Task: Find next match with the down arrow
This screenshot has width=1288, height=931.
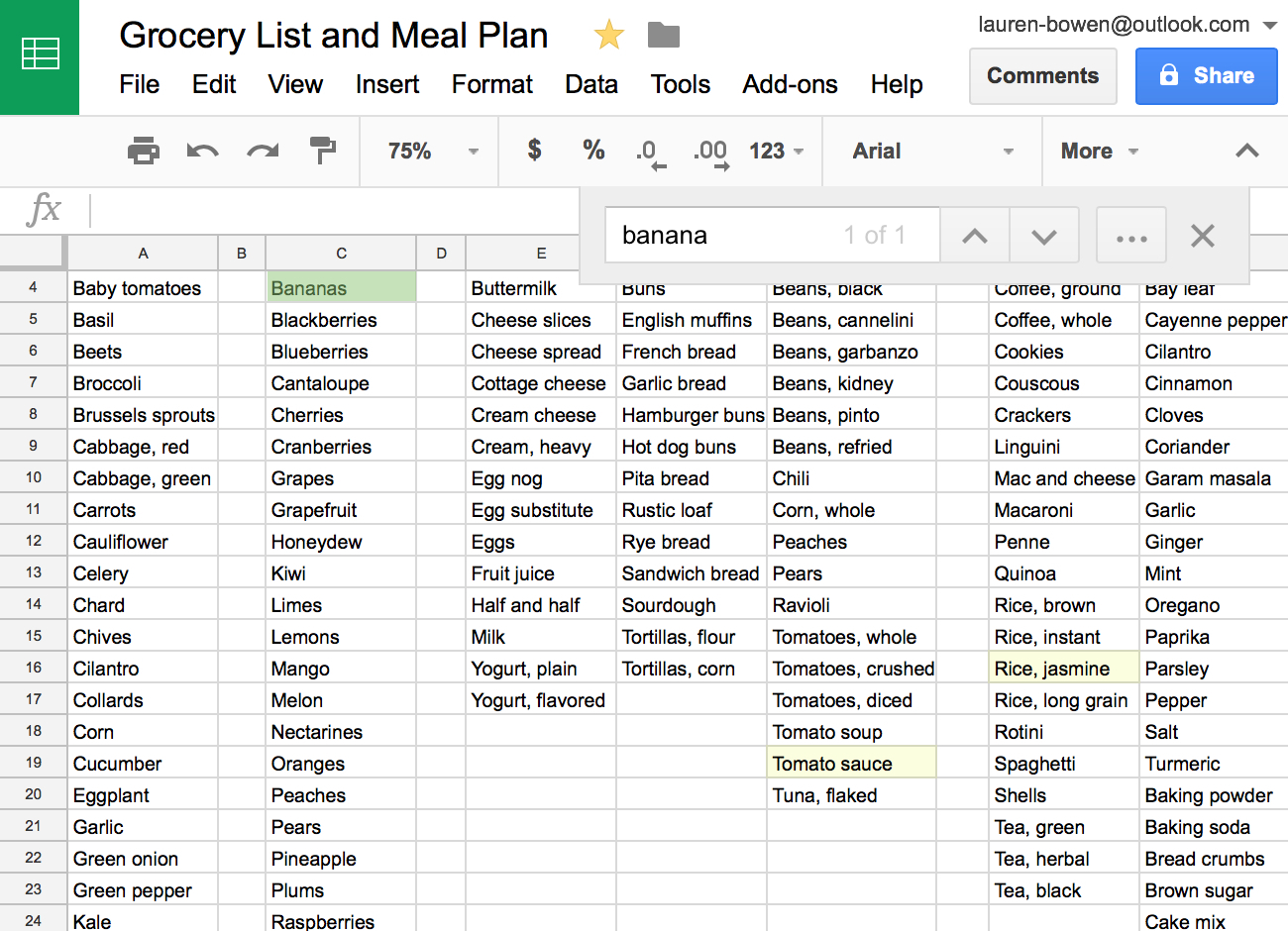Action: click(x=1044, y=235)
